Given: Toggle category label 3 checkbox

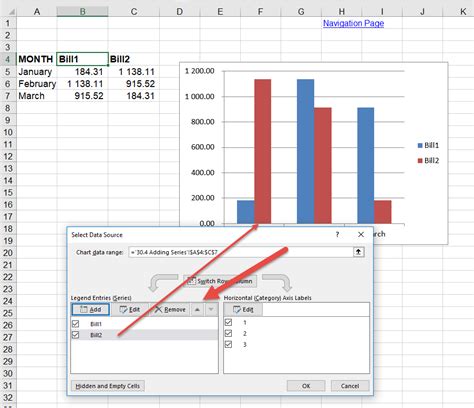Looking at the screenshot, I should [x=228, y=344].
